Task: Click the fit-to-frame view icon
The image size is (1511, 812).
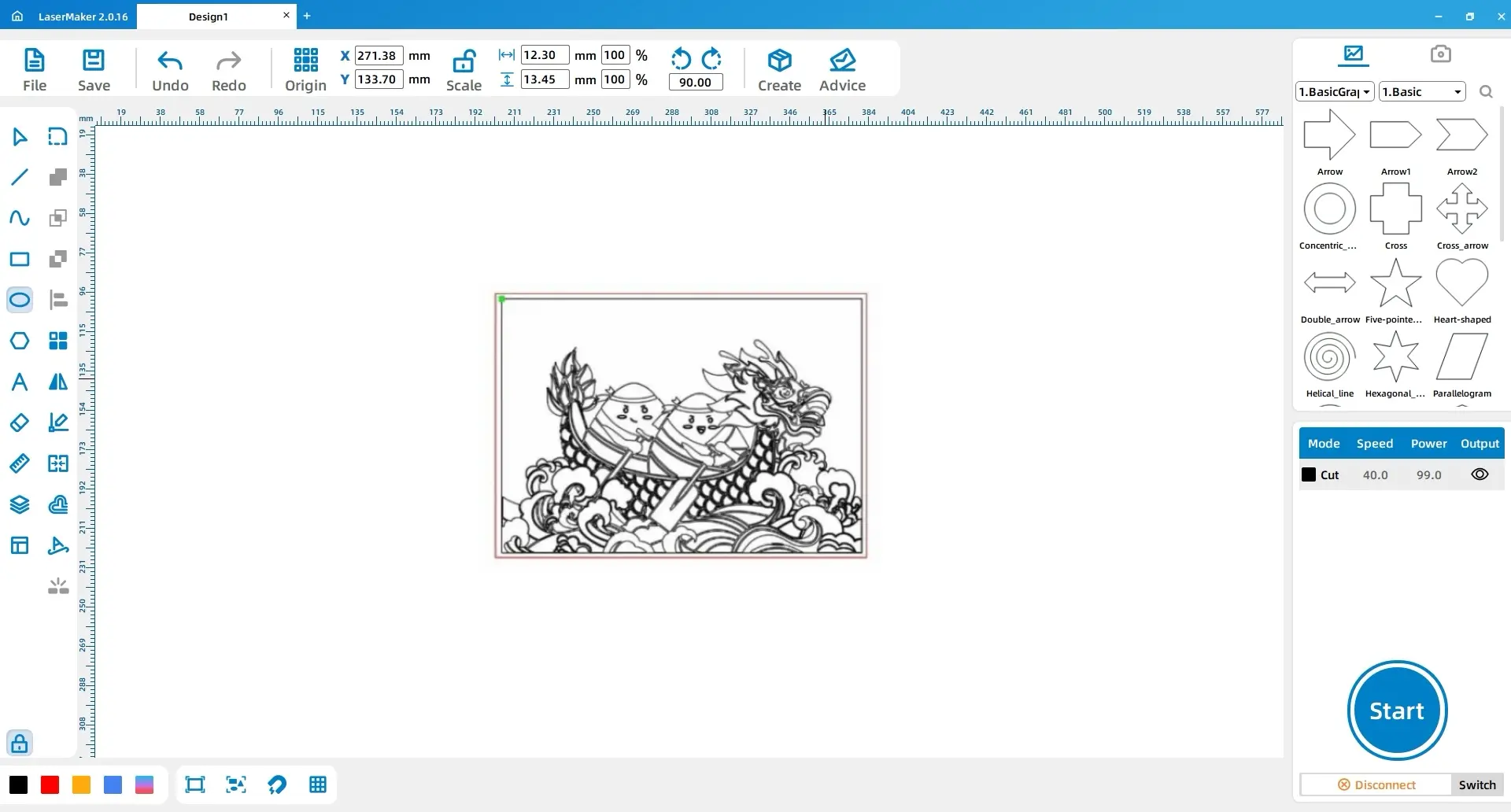Action: (194, 784)
